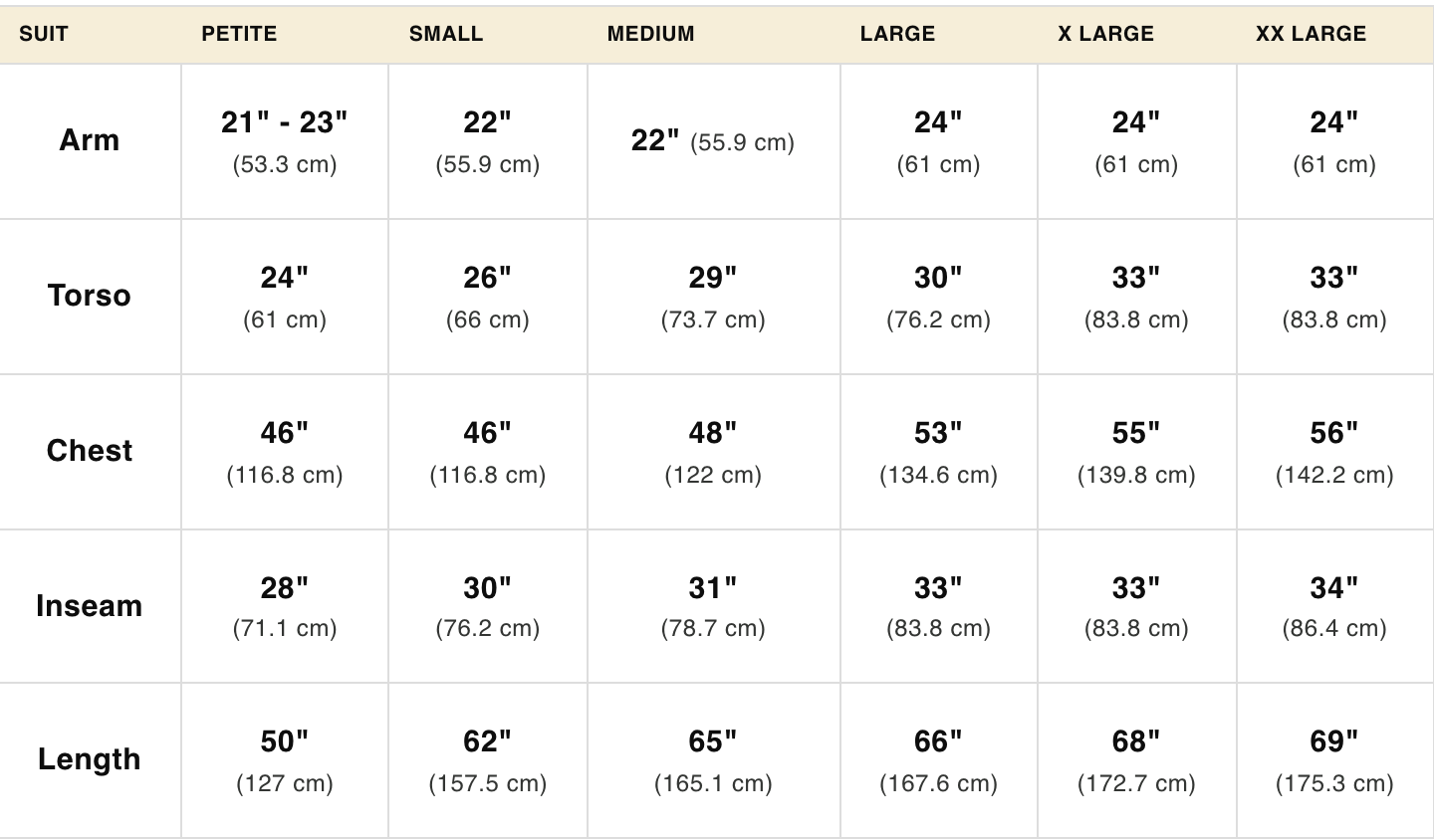The height and width of the screenshot is (840, 1434).
Task: Click the Torso row label
Action: pos(90,296)
